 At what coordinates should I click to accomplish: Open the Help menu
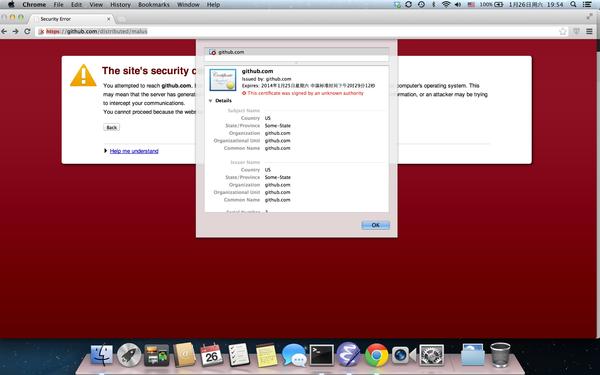click(x=213, y=5)
